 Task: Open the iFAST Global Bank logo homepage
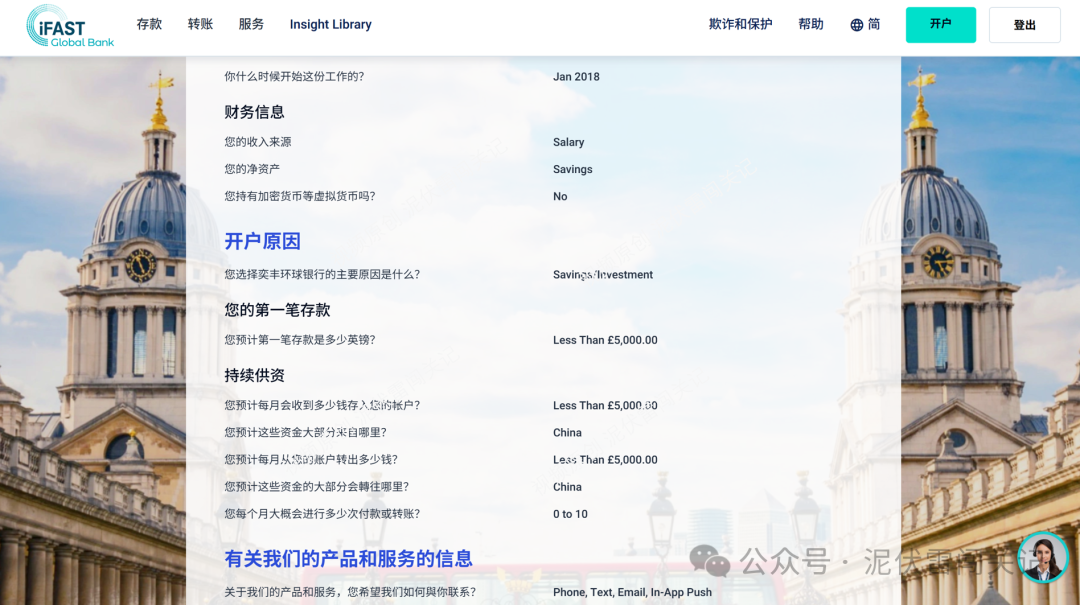[70, 26]
